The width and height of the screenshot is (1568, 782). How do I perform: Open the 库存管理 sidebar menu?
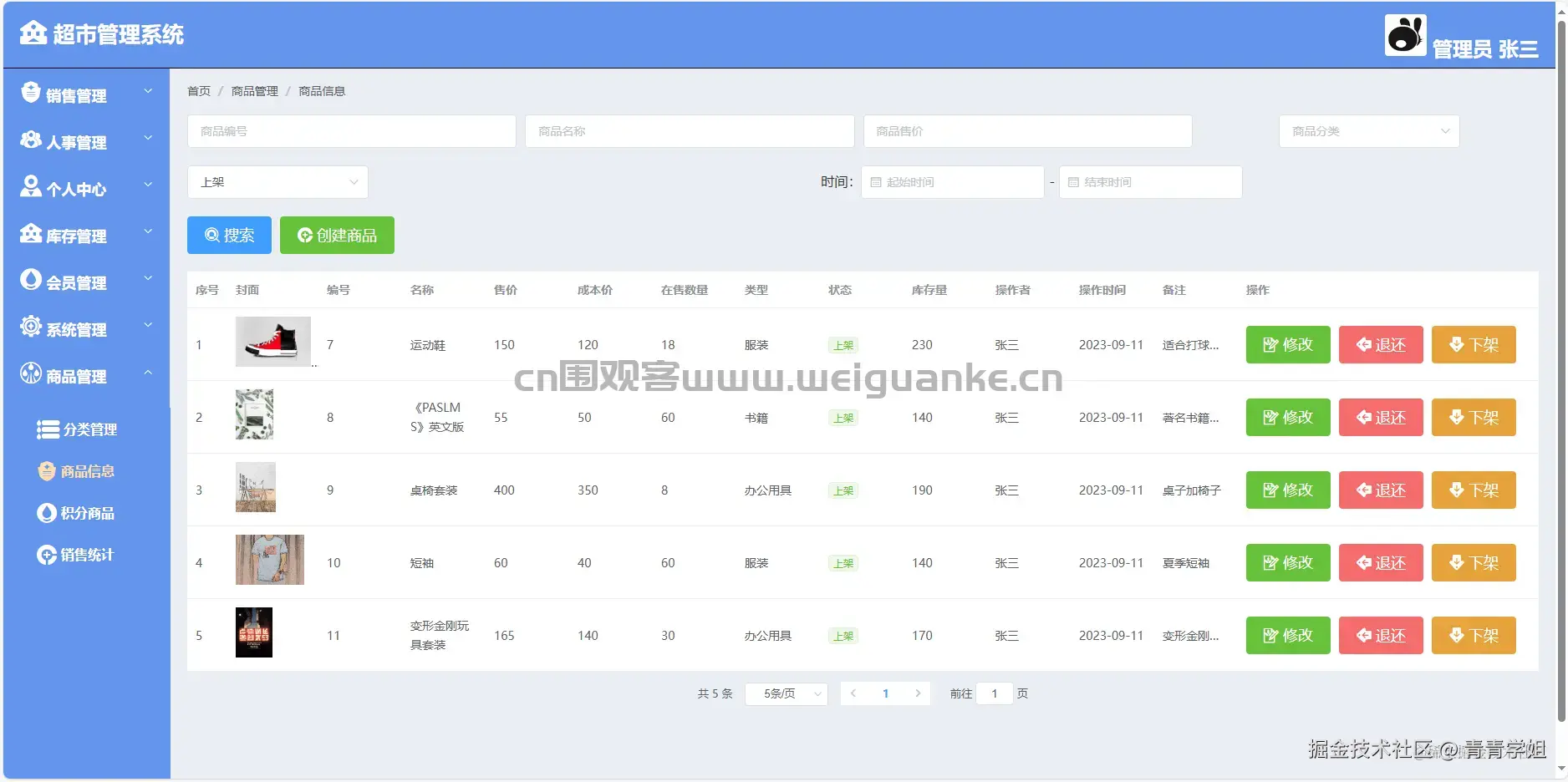point(86,233)
